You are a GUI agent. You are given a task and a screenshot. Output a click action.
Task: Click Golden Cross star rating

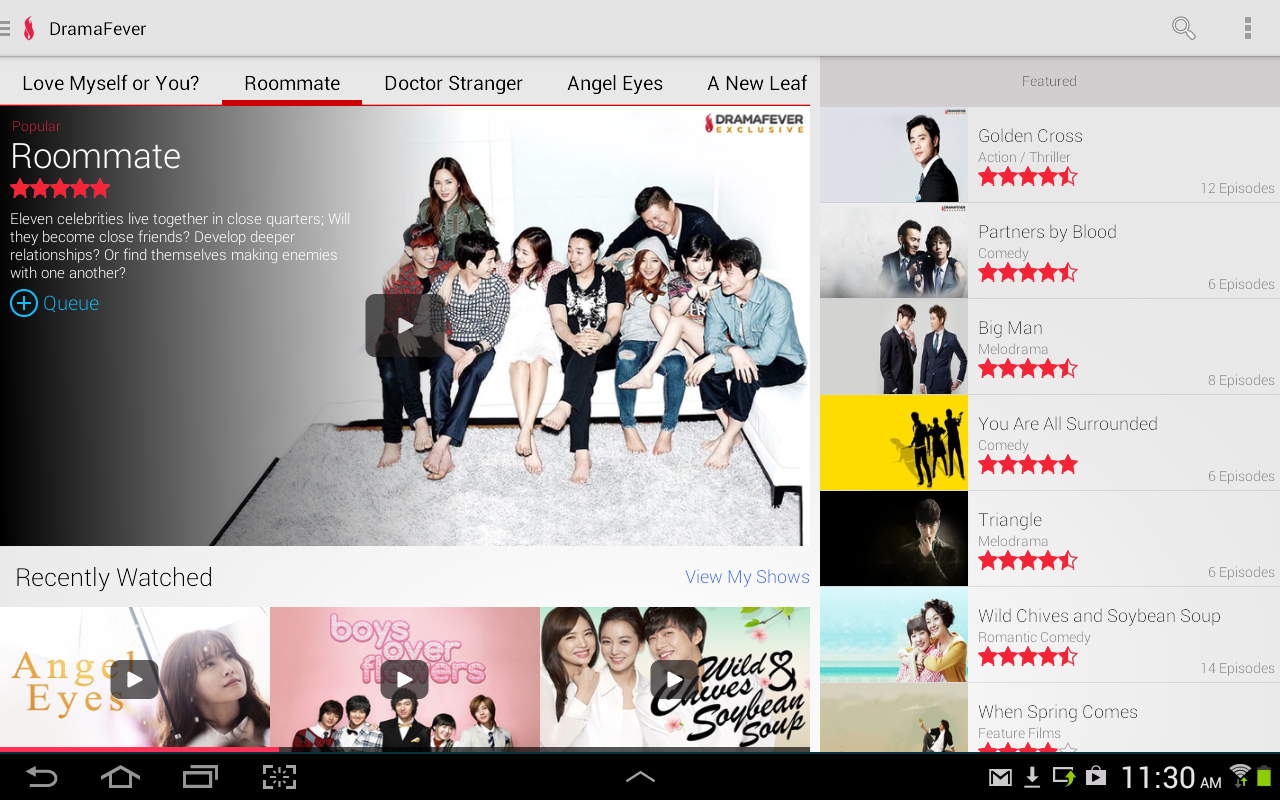[1028, 177]
